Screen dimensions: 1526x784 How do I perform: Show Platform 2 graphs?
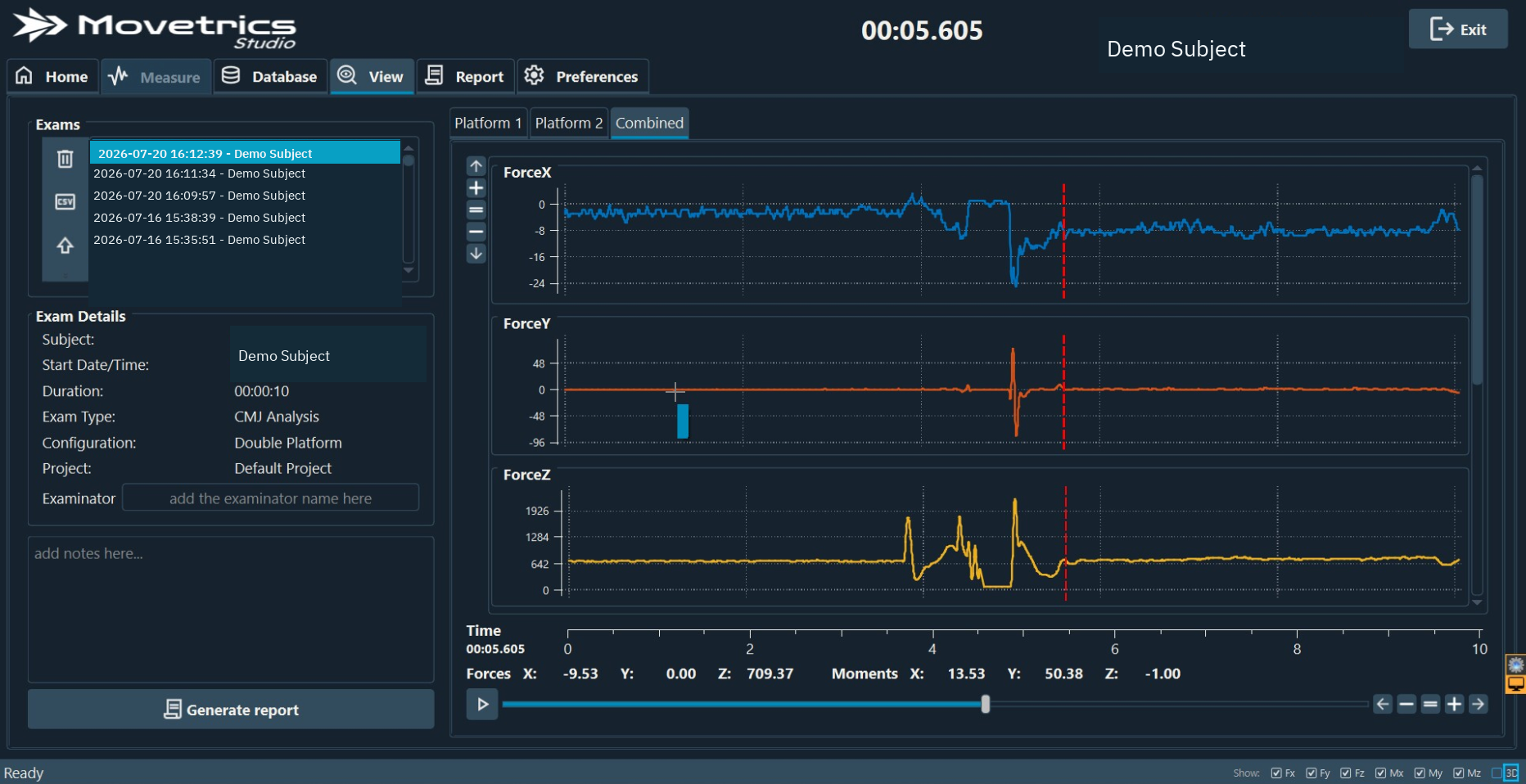coord(569,123)
